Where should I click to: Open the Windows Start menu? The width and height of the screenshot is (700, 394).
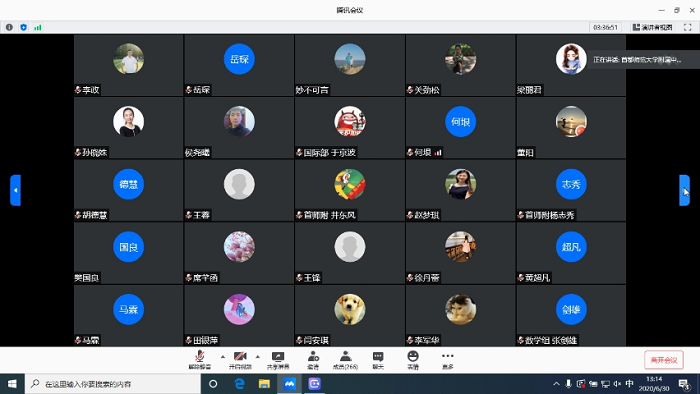[x=12, y=384]
